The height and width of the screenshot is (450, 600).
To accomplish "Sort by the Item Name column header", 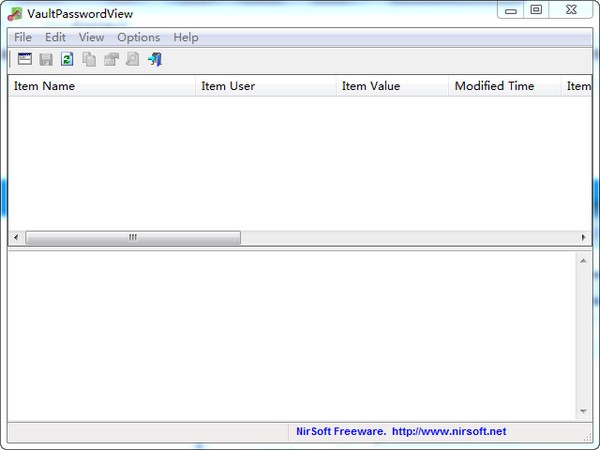I will 100,86.
